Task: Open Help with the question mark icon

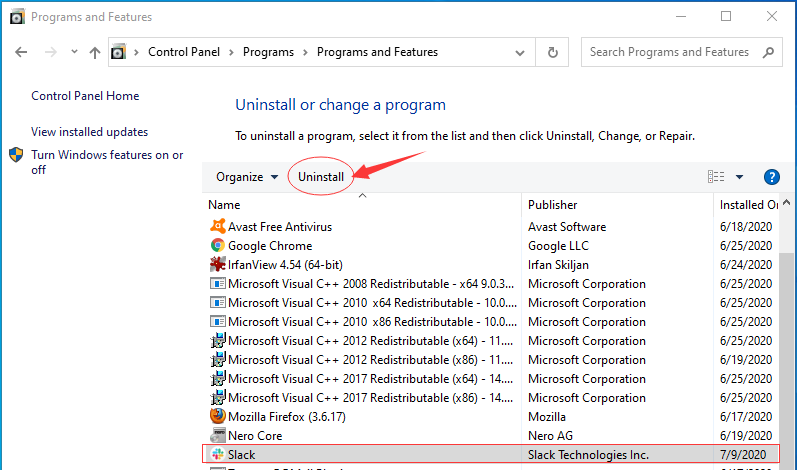Action: (772, 177)
